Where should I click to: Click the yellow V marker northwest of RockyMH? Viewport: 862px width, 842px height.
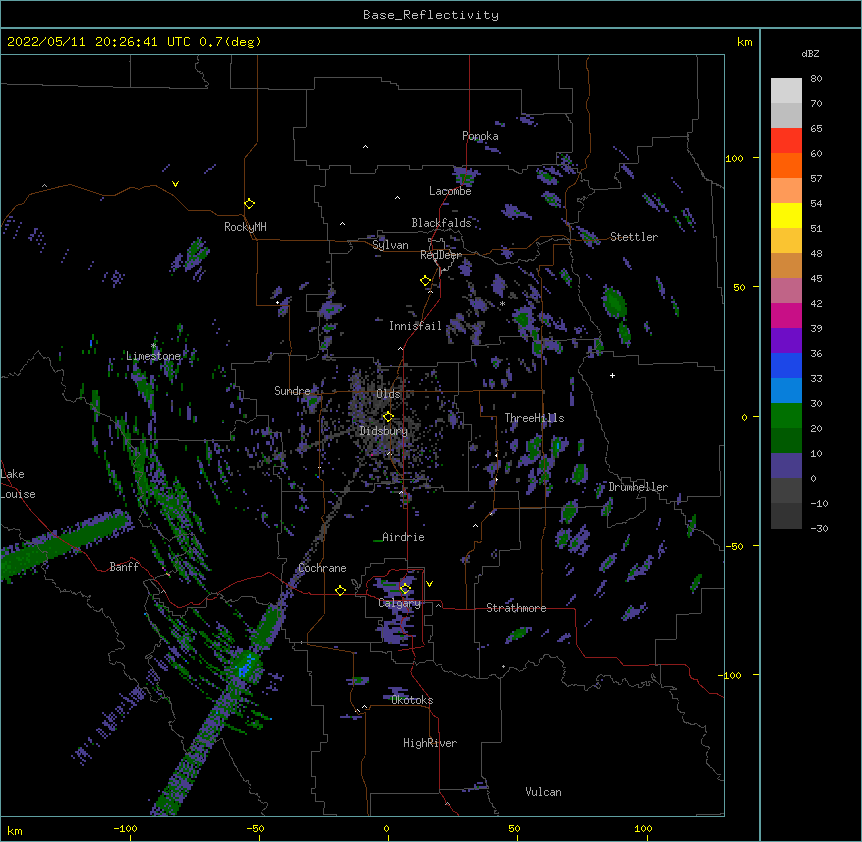click(x=175, y=184)
